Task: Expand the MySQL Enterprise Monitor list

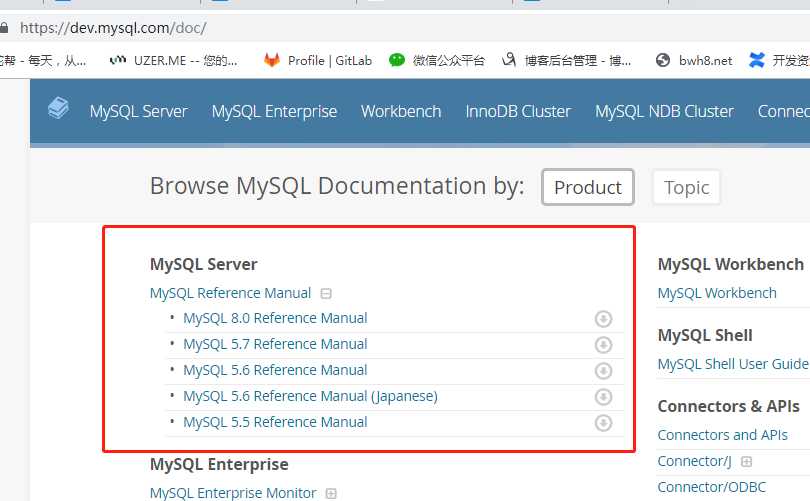Action: coord(331,494)
